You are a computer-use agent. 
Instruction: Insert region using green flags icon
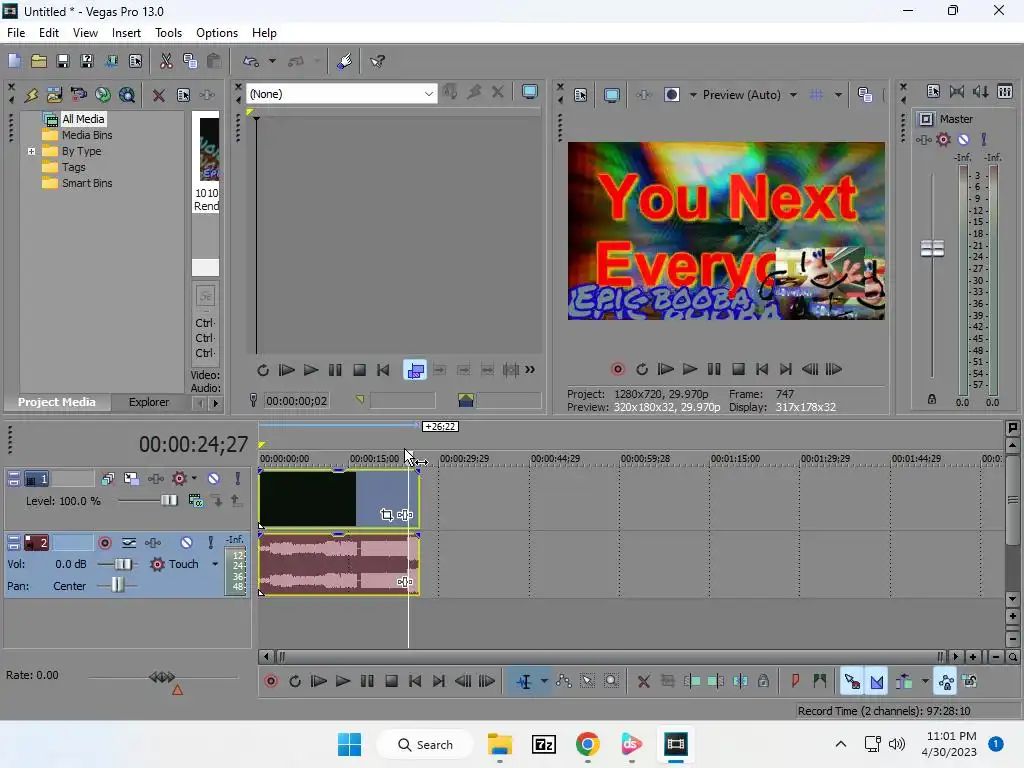tap(820, 681)
